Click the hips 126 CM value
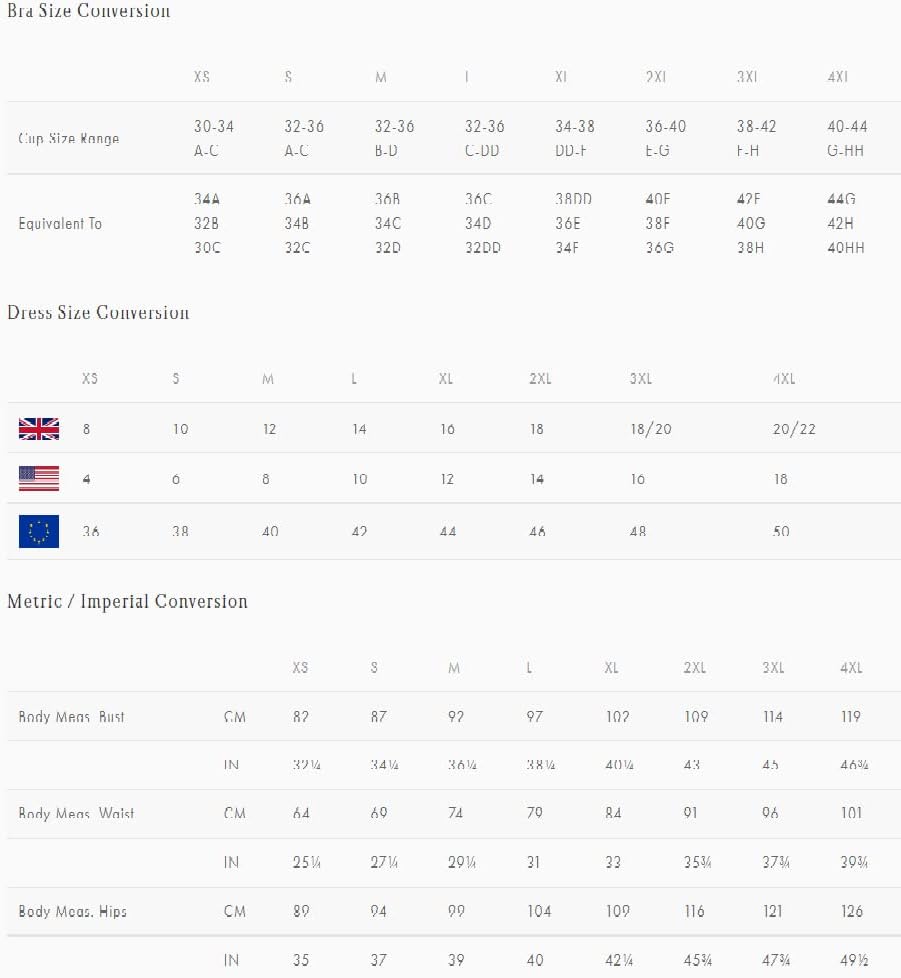Image resolution: width=901 pixels, height=978 pixels. [851, 911]
